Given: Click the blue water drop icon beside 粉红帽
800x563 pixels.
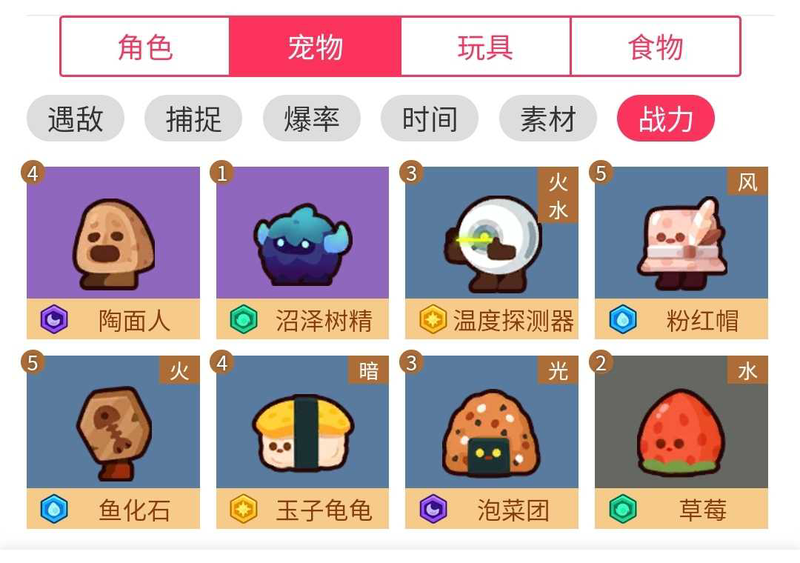Looking at the screenshot, I should point(623,320).
